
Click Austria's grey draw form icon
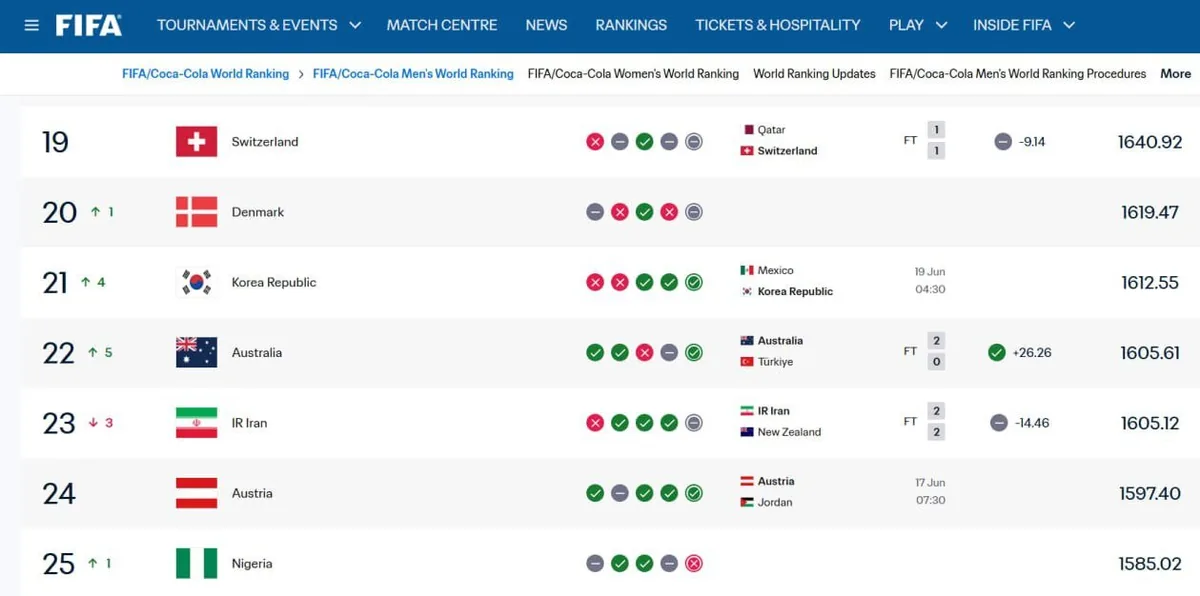click(620, 493)
